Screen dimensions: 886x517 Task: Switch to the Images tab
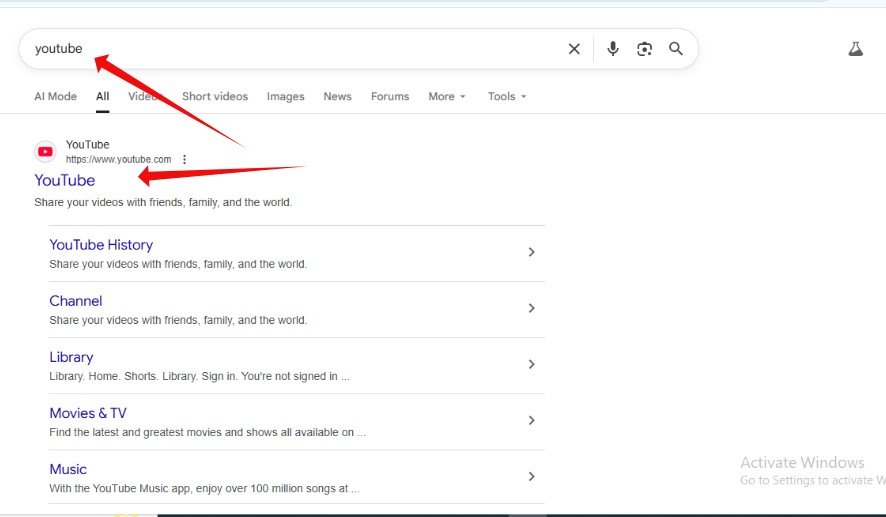click(285, 97)
